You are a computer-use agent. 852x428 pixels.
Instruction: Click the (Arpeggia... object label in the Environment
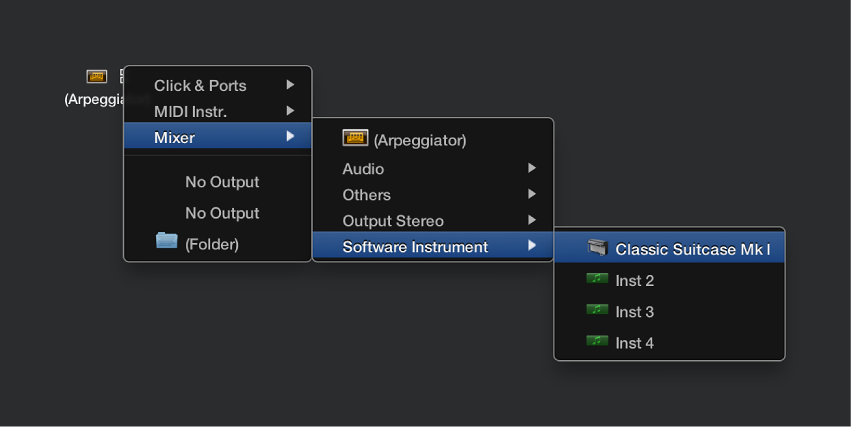point(94,99)
